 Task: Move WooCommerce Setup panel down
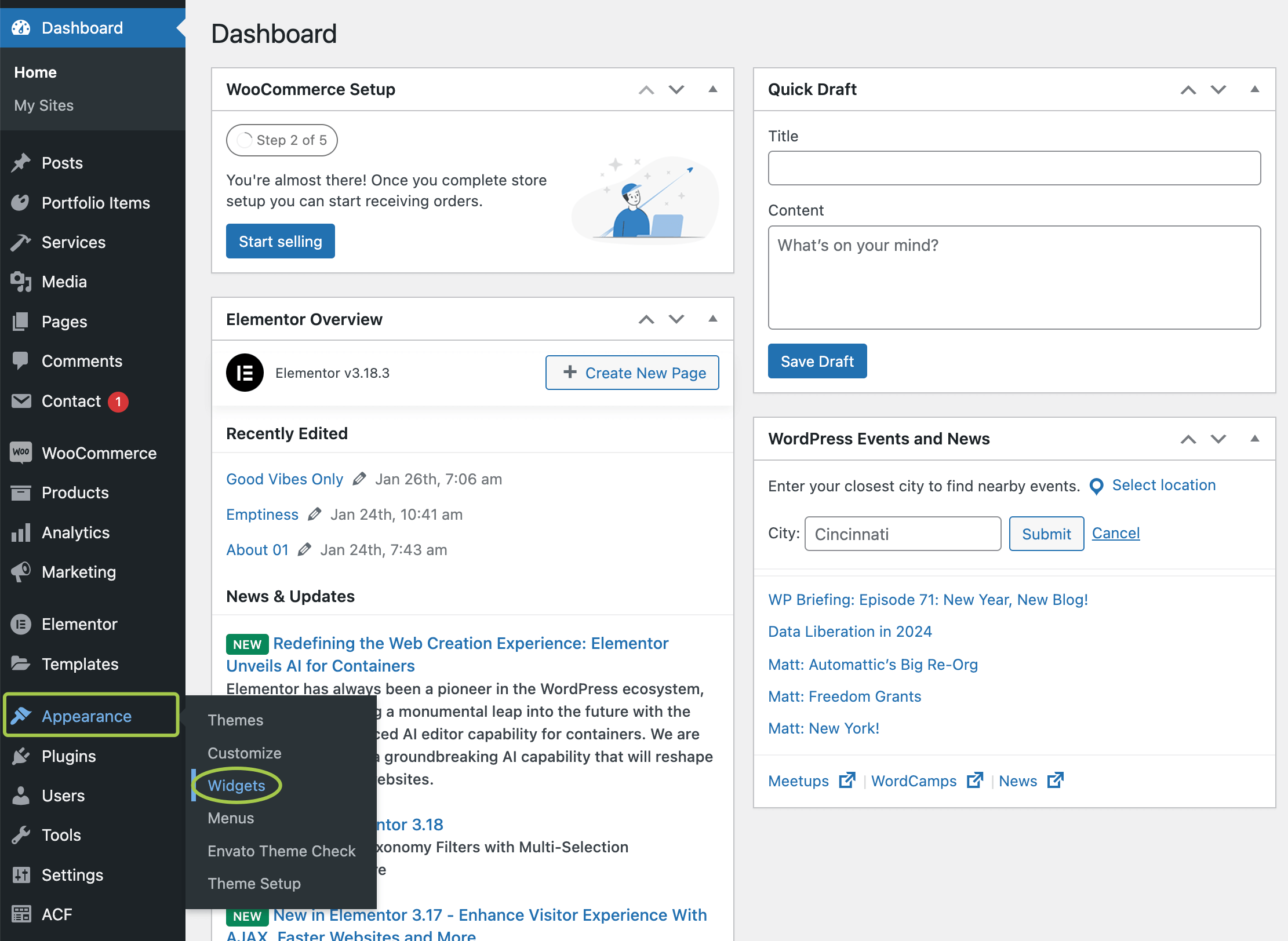676,89
